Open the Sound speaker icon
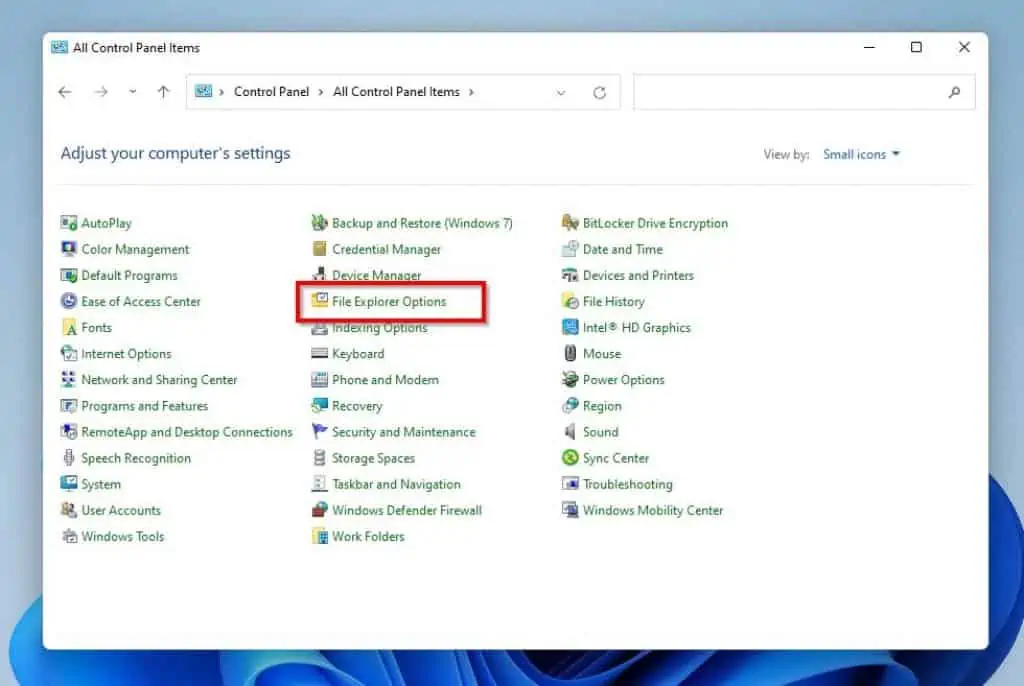The width and height of the screenshot is (1024, 686). point(570,433)
